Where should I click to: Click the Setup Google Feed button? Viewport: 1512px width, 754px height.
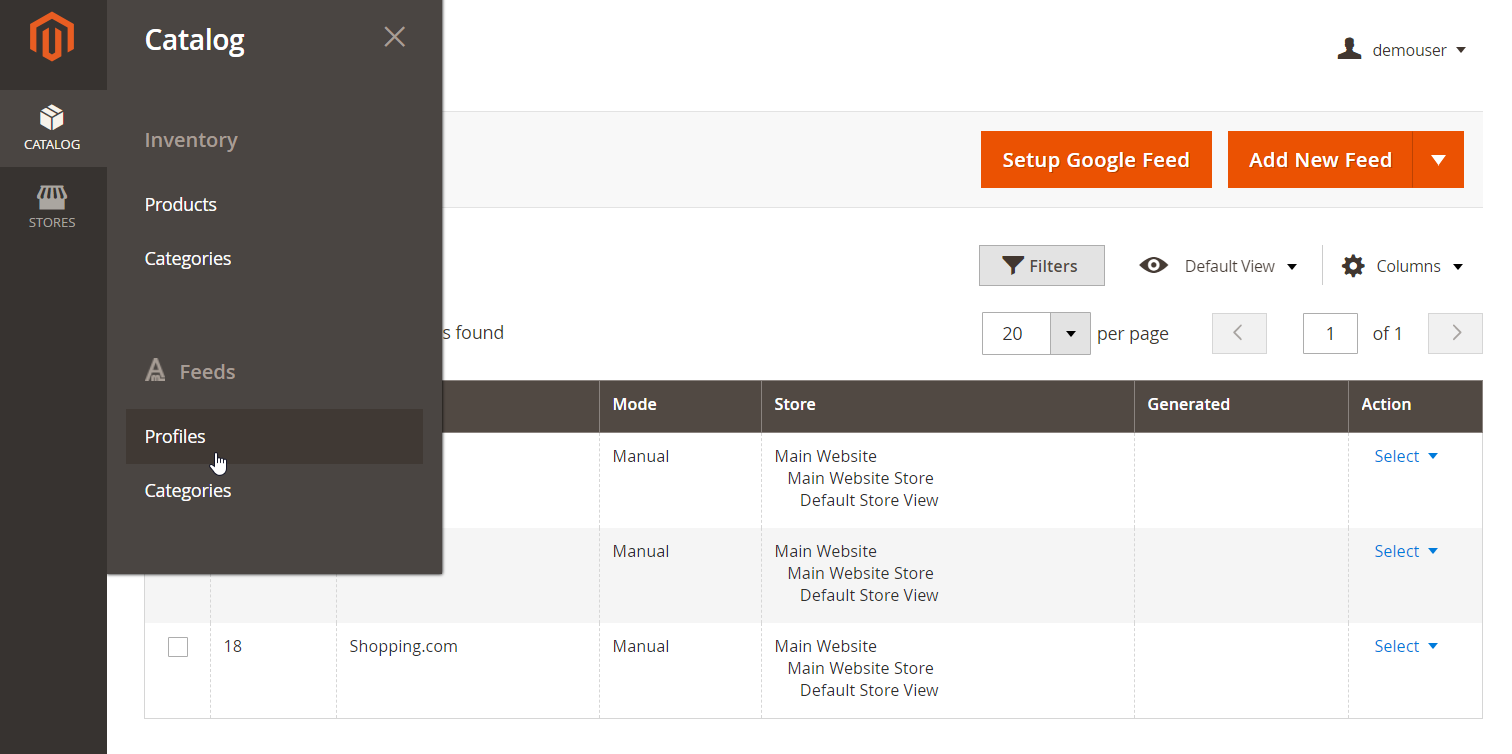(1096, 159)
